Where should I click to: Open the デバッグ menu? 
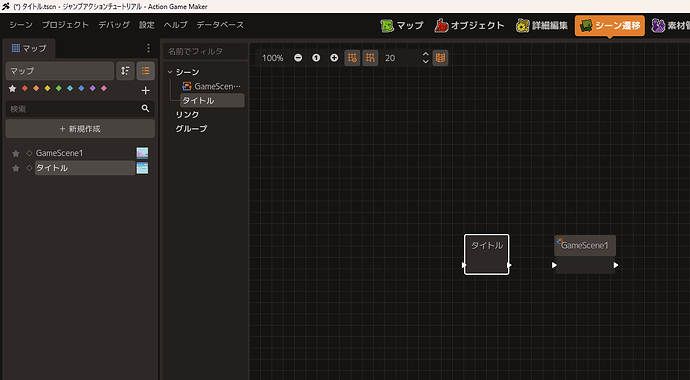[x=114, y=25]
